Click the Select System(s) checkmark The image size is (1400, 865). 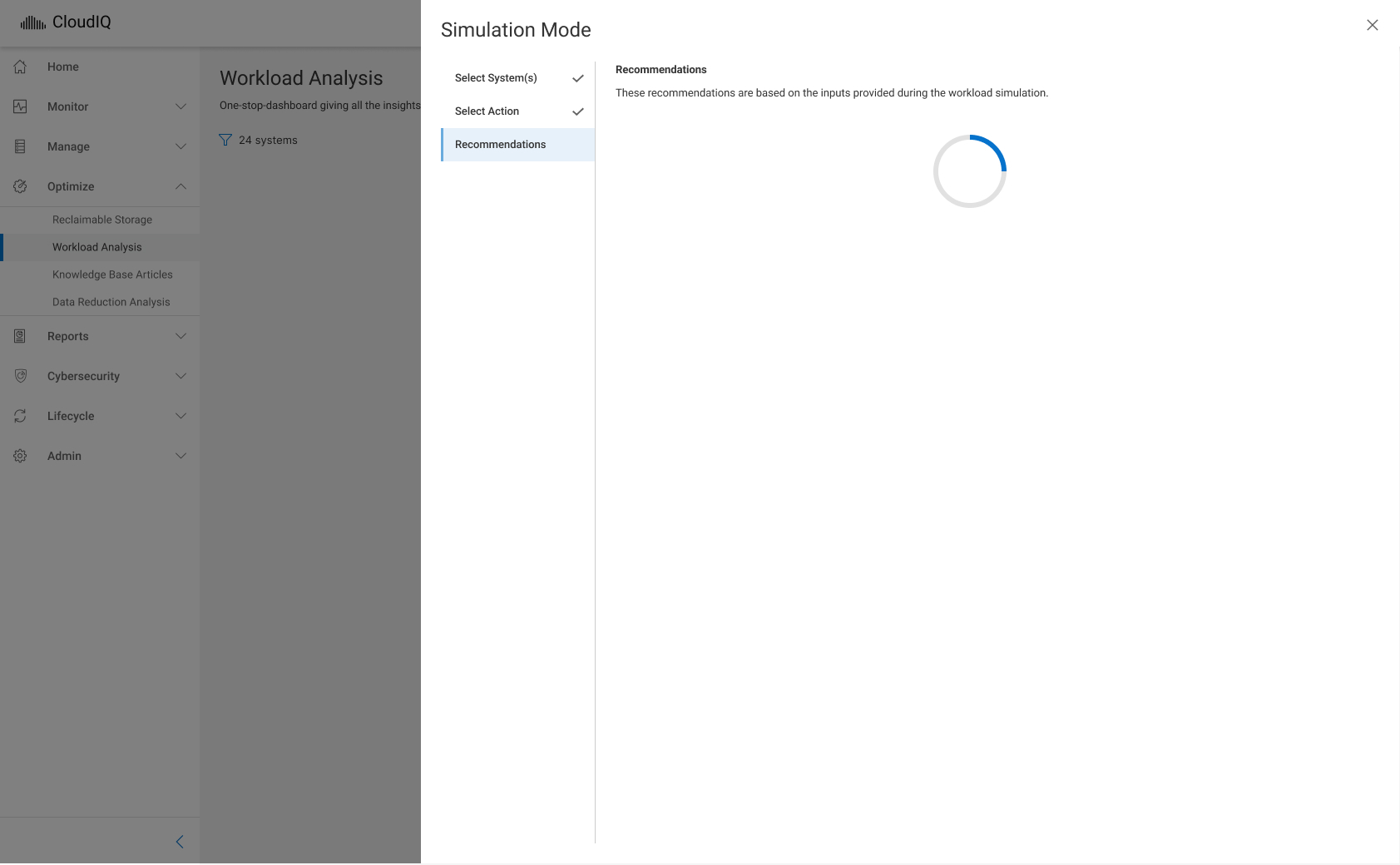pyautogui.click(x=578, y=78)
